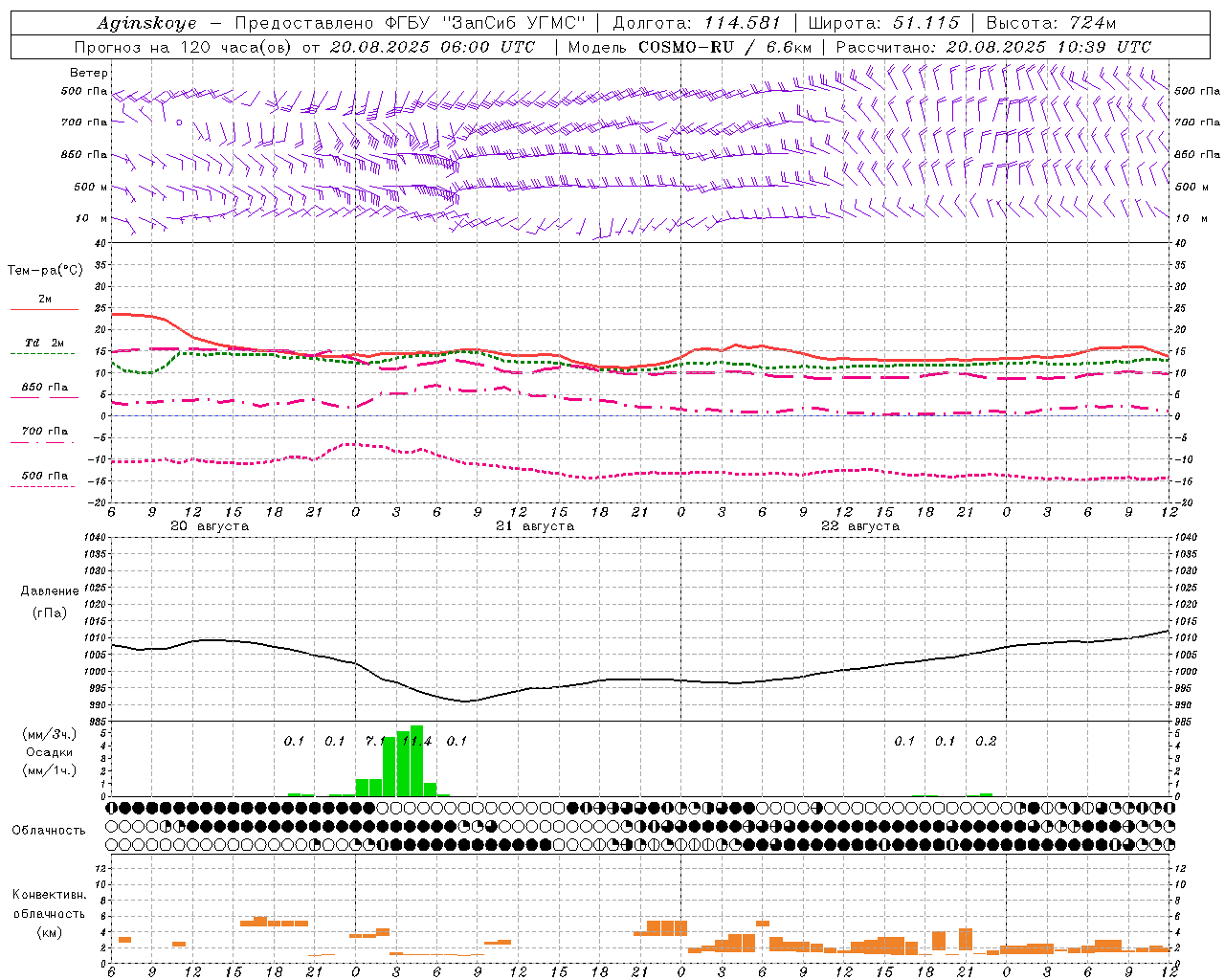Click Рассчитано: 20.08.2025 10:39 UTC timestamp

993,47
